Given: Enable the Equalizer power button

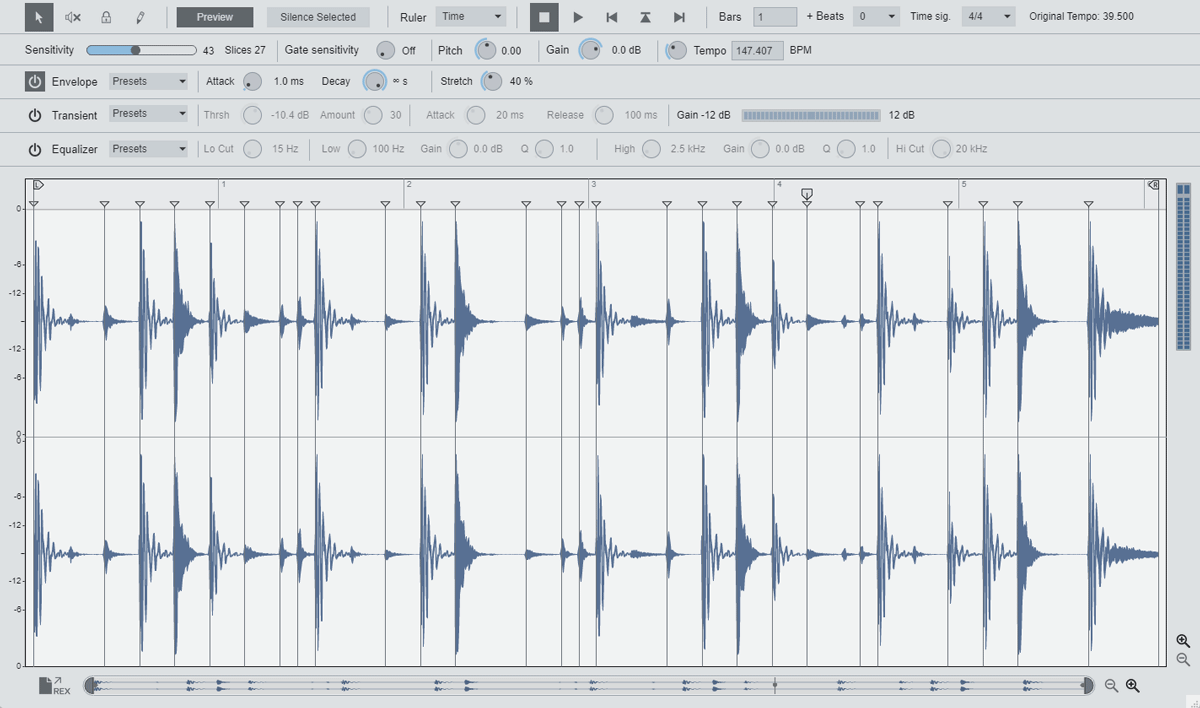Looking at the screenshot, I should (35, 149).
